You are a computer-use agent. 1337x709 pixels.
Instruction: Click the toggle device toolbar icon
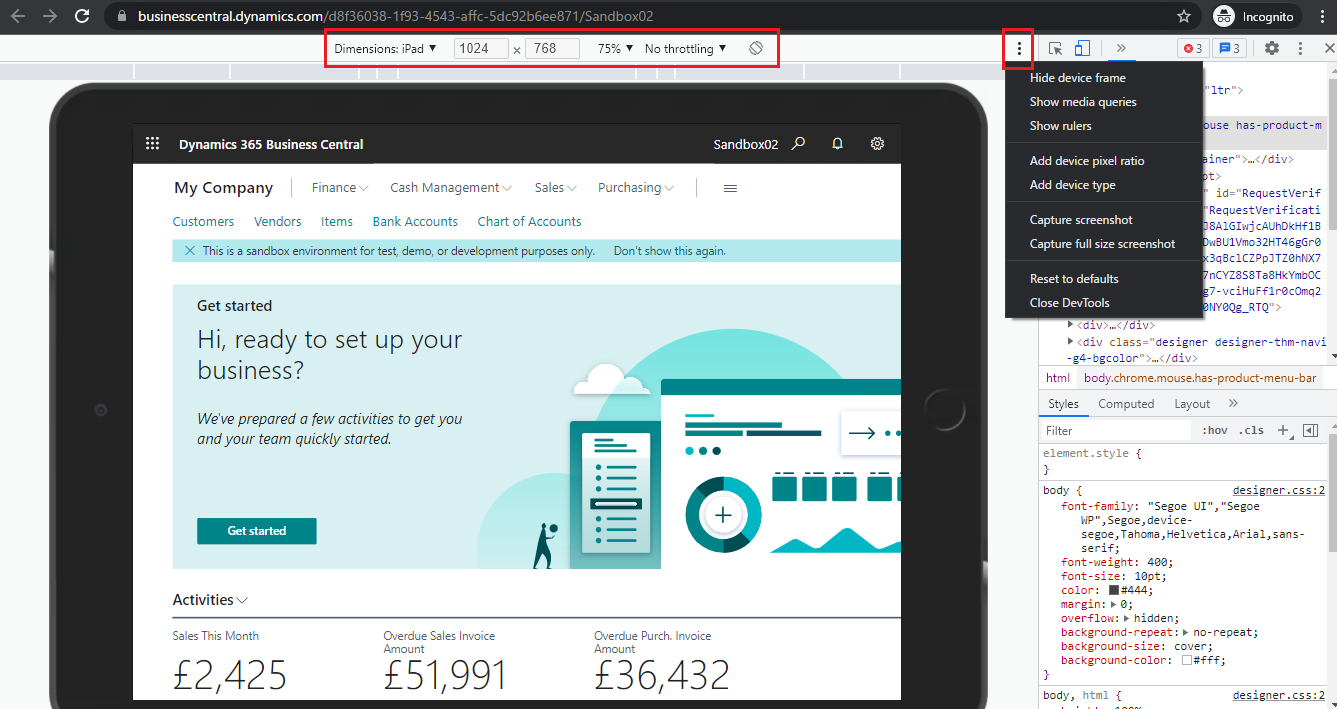click(1082, 47)
